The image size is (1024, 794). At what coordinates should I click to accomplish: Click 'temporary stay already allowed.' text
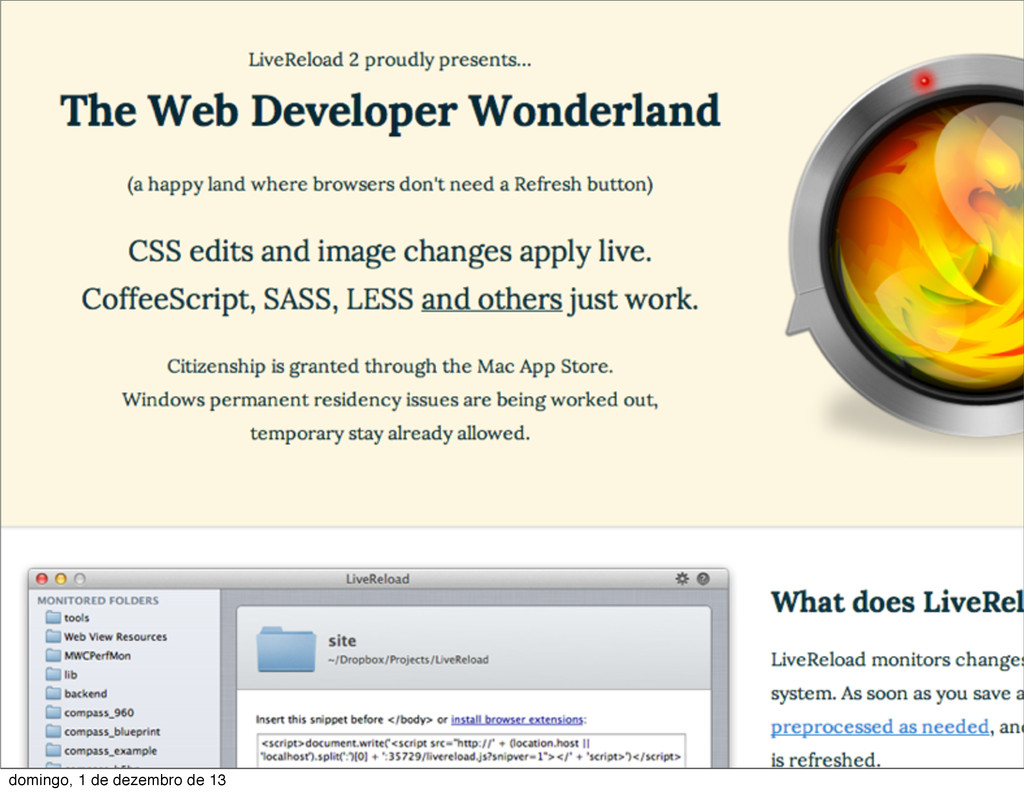(x=390, y=434)
